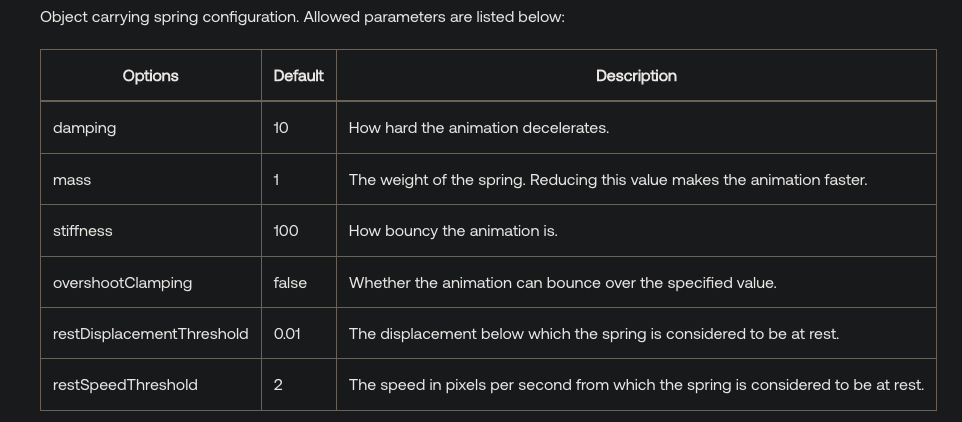Click the 'Options' column header
The width and height of the screenshot is (962, 422).
pos(150,76)
